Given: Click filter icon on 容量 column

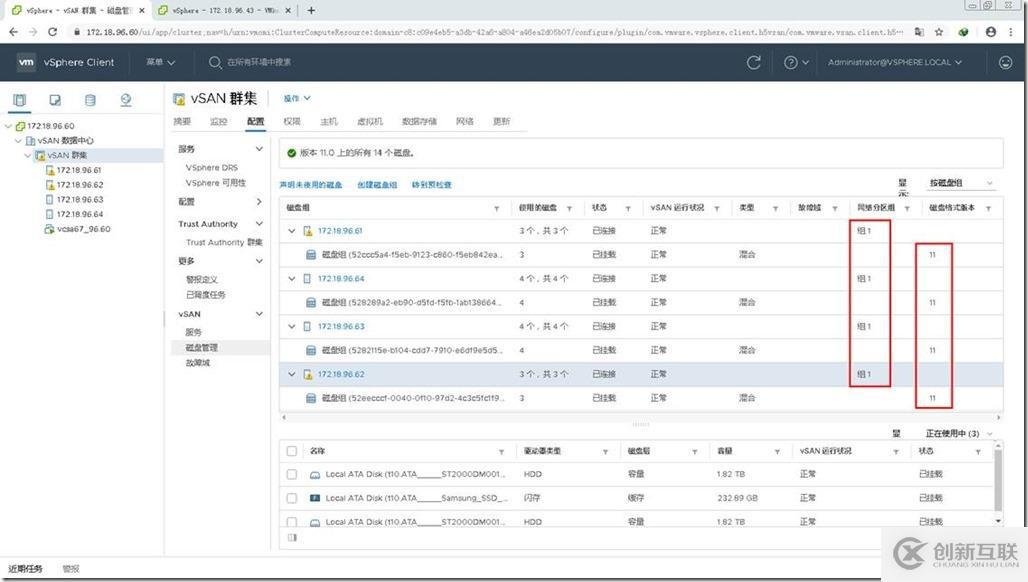Looking at the screenshot, I should (777, 452).
